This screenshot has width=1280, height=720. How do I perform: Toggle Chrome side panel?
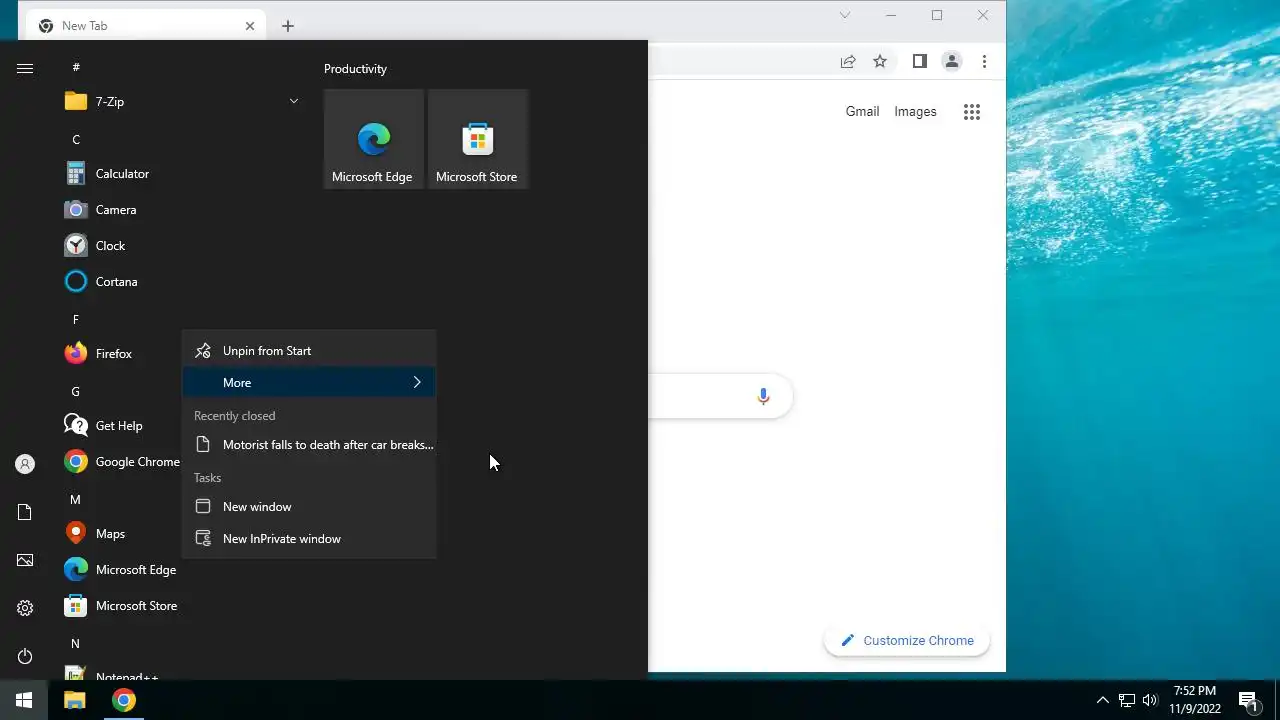920,61
